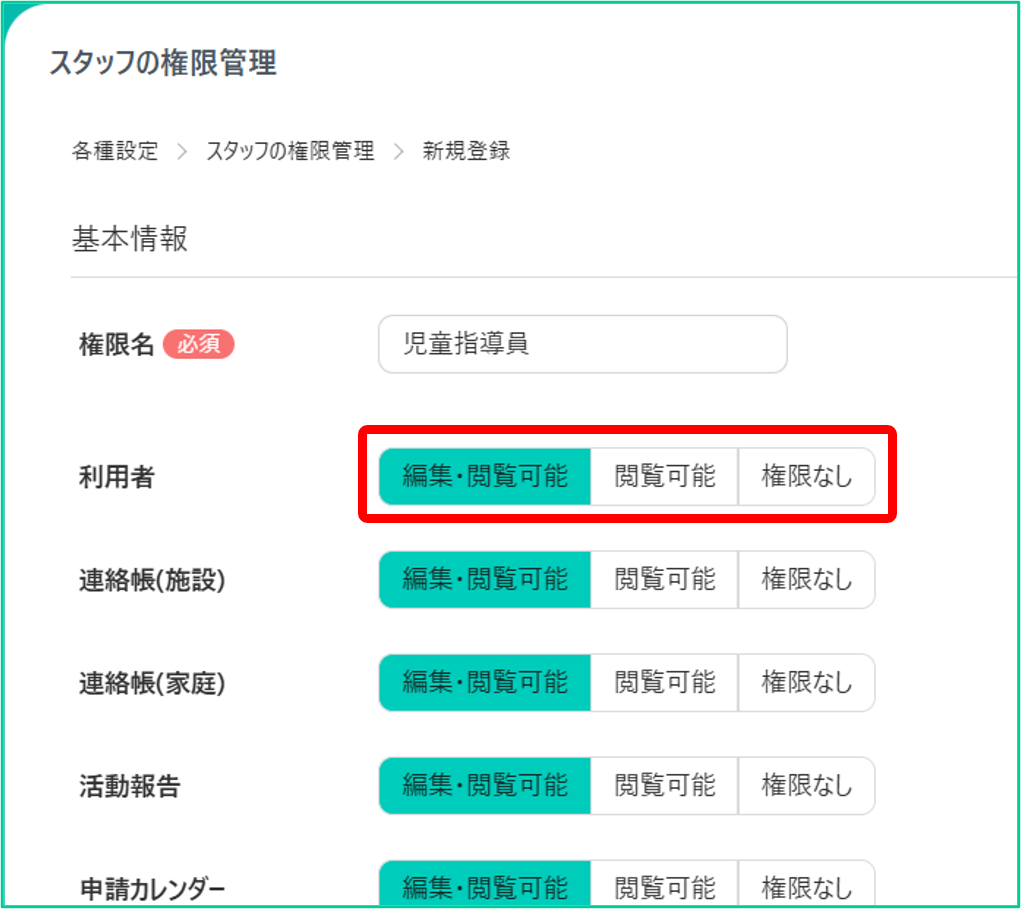1021x909 pixels.
Task: Click the 連絡帳(施設) row label
Action: point(152,580)
